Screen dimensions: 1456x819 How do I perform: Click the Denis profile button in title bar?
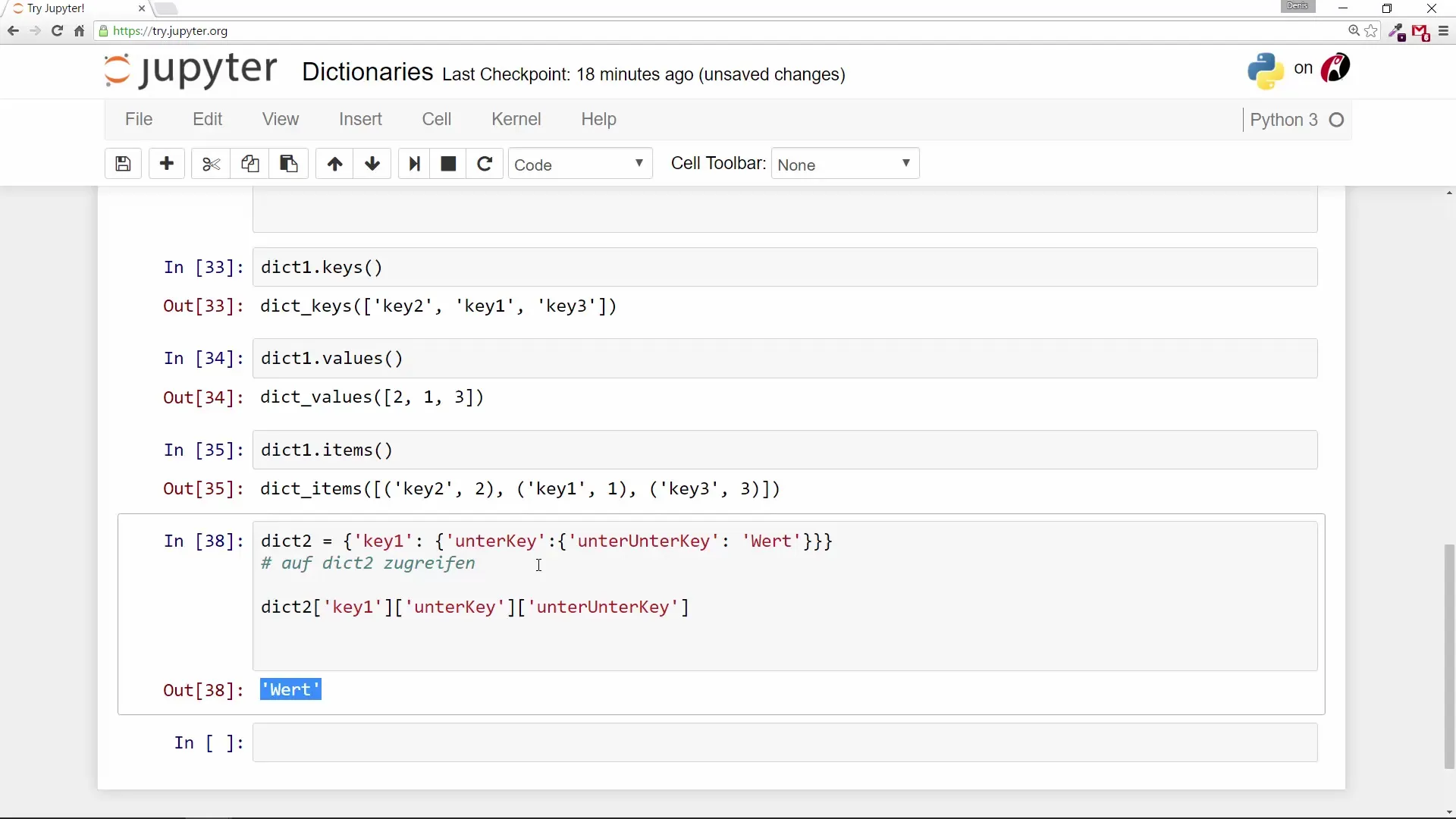coord(1298,6)
